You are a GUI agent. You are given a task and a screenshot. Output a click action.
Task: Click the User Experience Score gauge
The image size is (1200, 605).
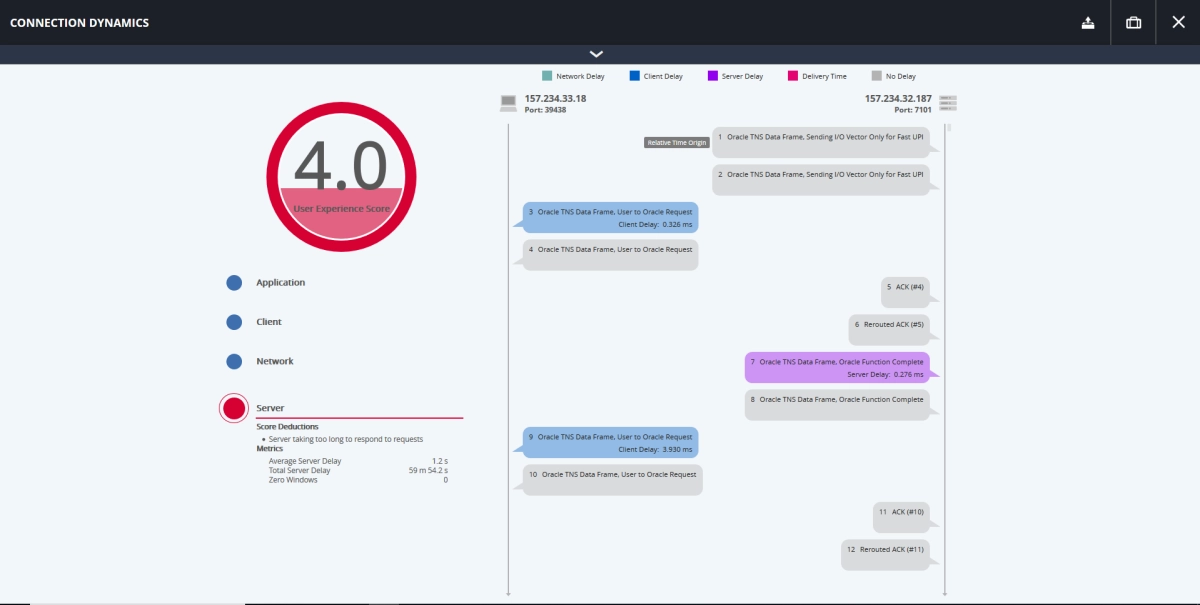[x=342, y=176]
